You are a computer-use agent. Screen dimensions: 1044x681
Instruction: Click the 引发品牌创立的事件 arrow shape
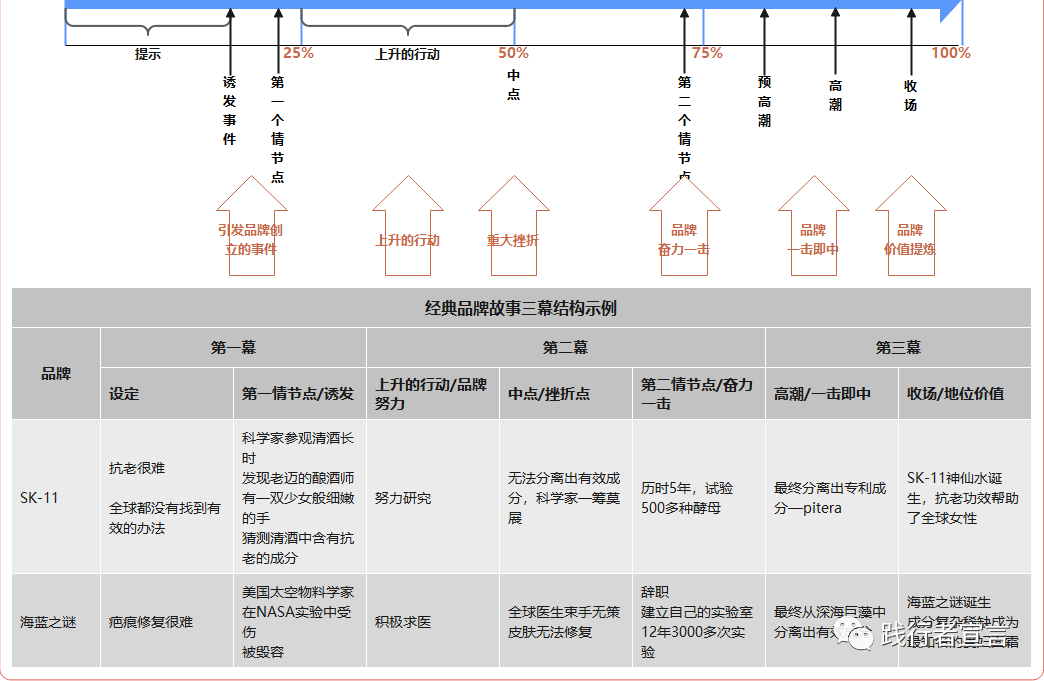pyautogui.click(x=251, y=226)
